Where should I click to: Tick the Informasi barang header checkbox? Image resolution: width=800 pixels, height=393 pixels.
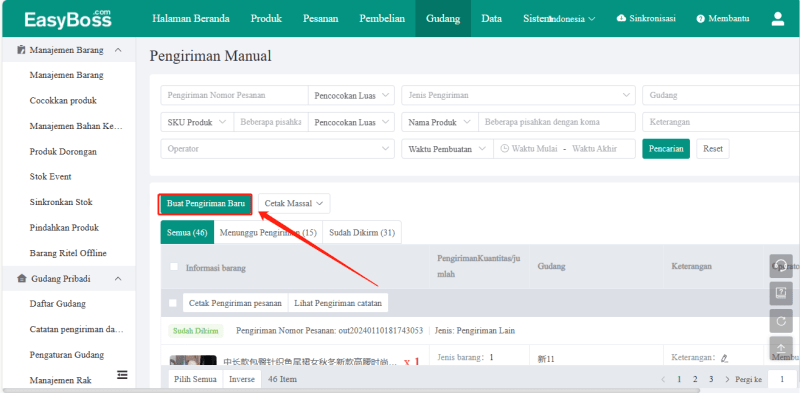tap(174, 267)
